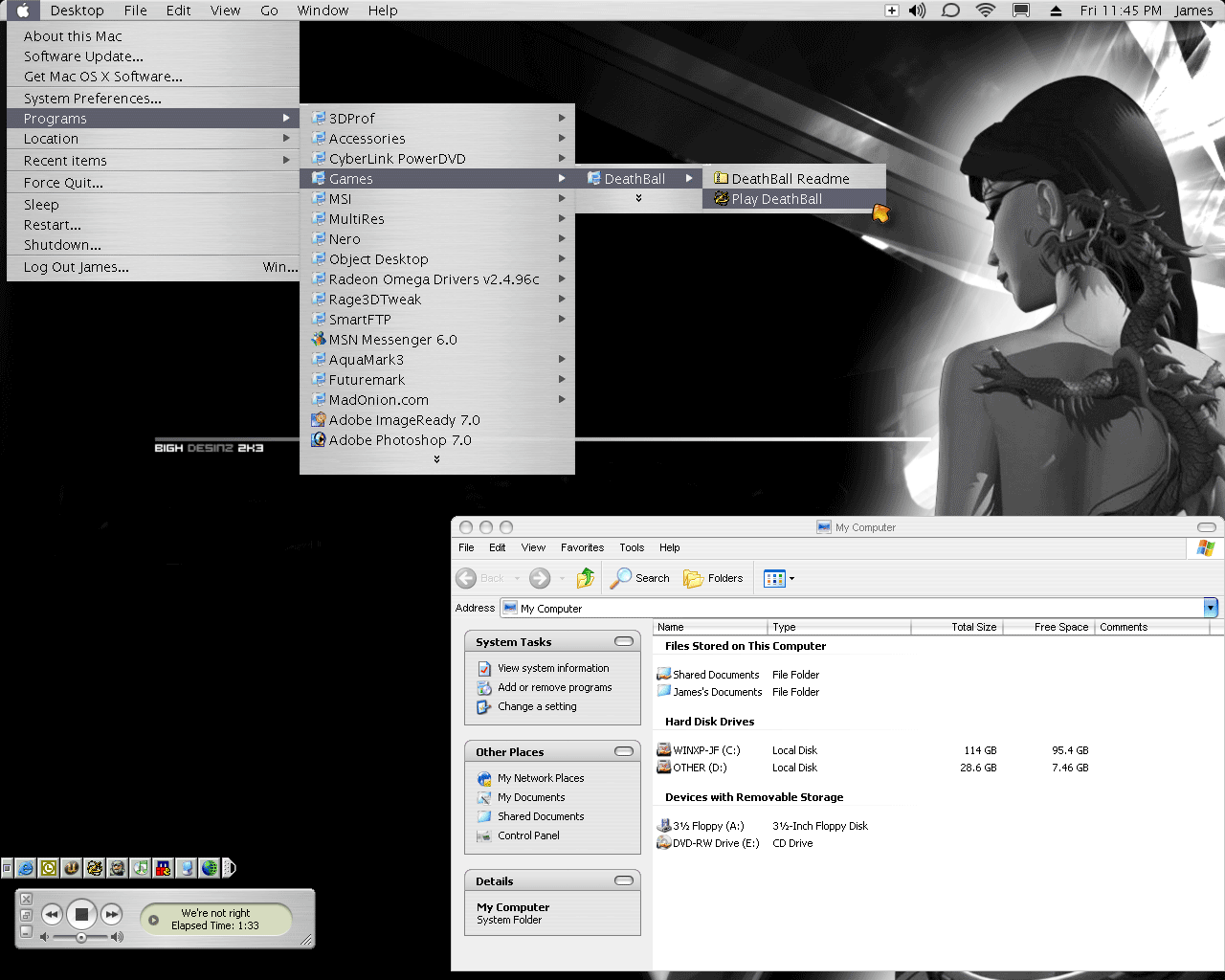Open the olive clock icon in the dock
This screenshot has width=1225, height=980.
tap(49, 868)
